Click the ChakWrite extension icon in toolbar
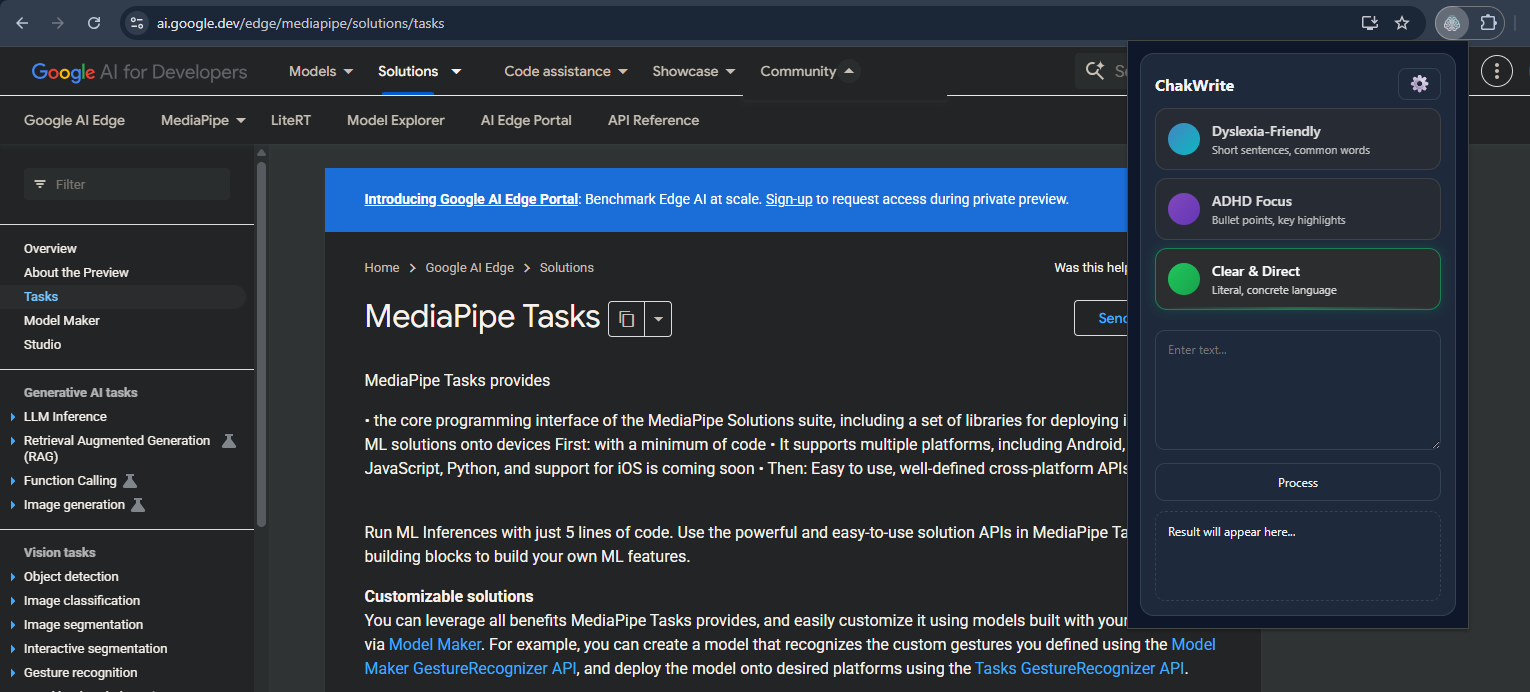This screenshot has width=1530, height=692. pos(1453,23)
